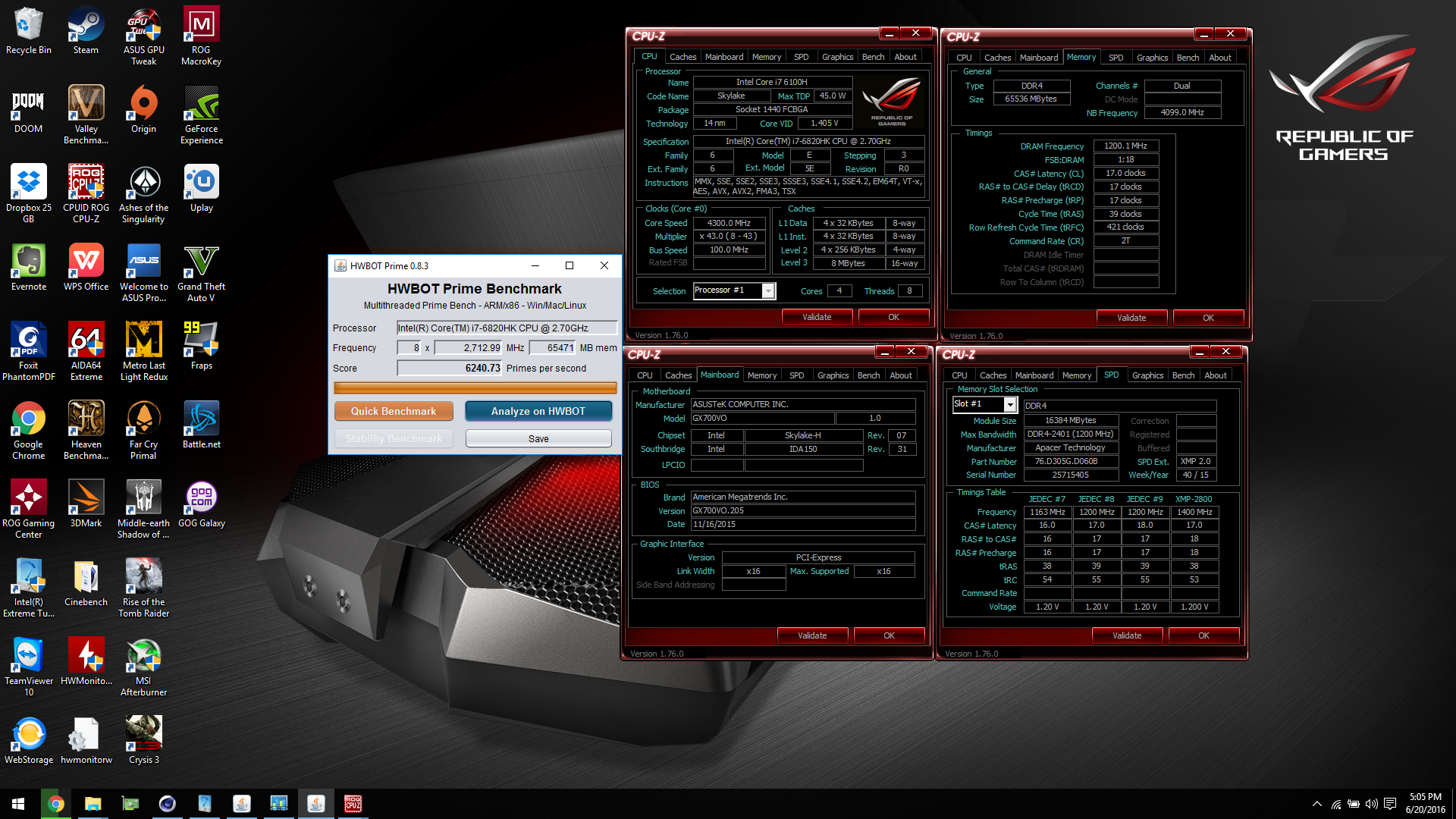Open Action Center notifications icon
This screenshot has height=819, width=1456.
[x=1390, y=804]
